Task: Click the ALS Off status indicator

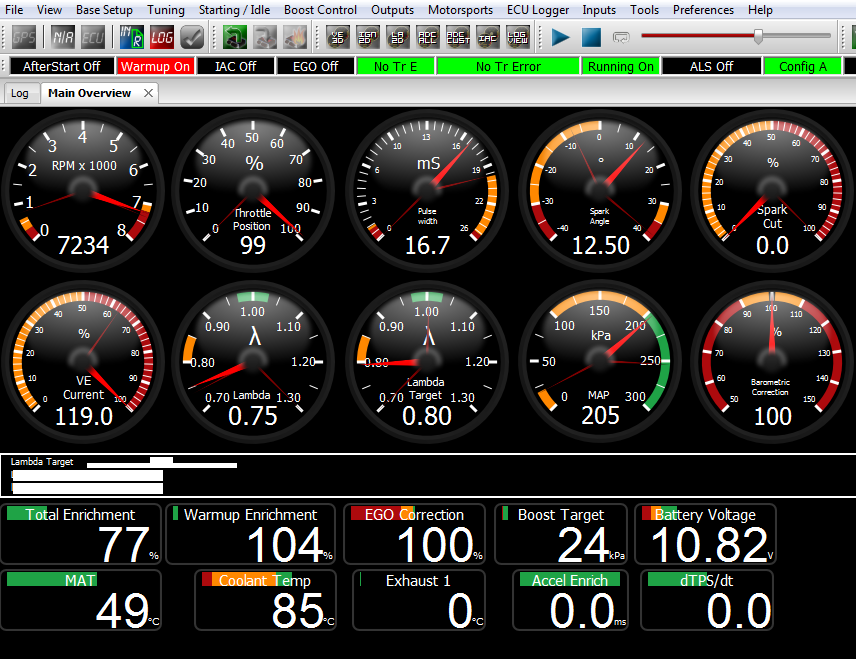Action: click(x=711, y=67)
